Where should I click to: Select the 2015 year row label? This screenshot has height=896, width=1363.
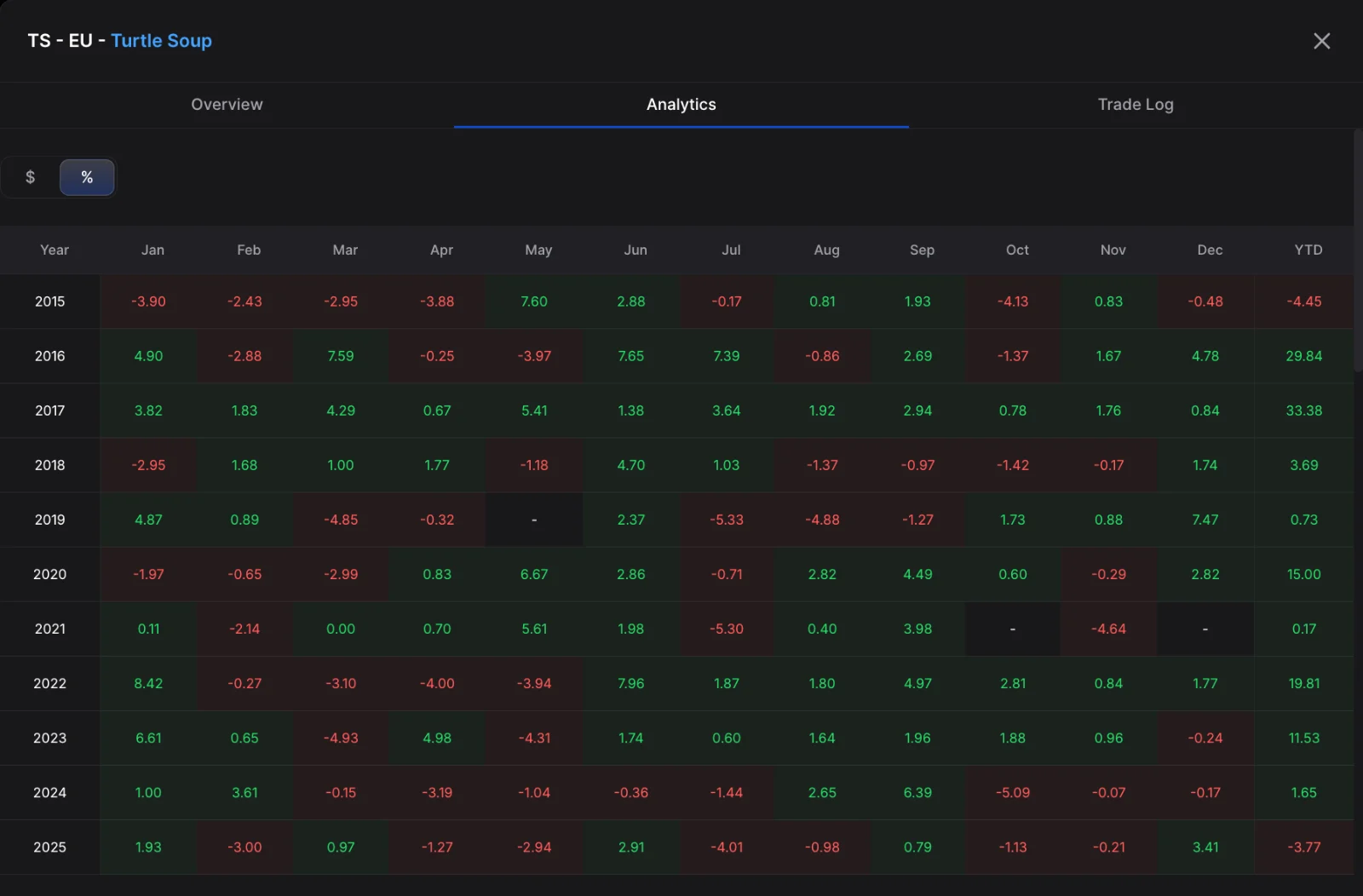pyautogui.click(x=49, y=302)
